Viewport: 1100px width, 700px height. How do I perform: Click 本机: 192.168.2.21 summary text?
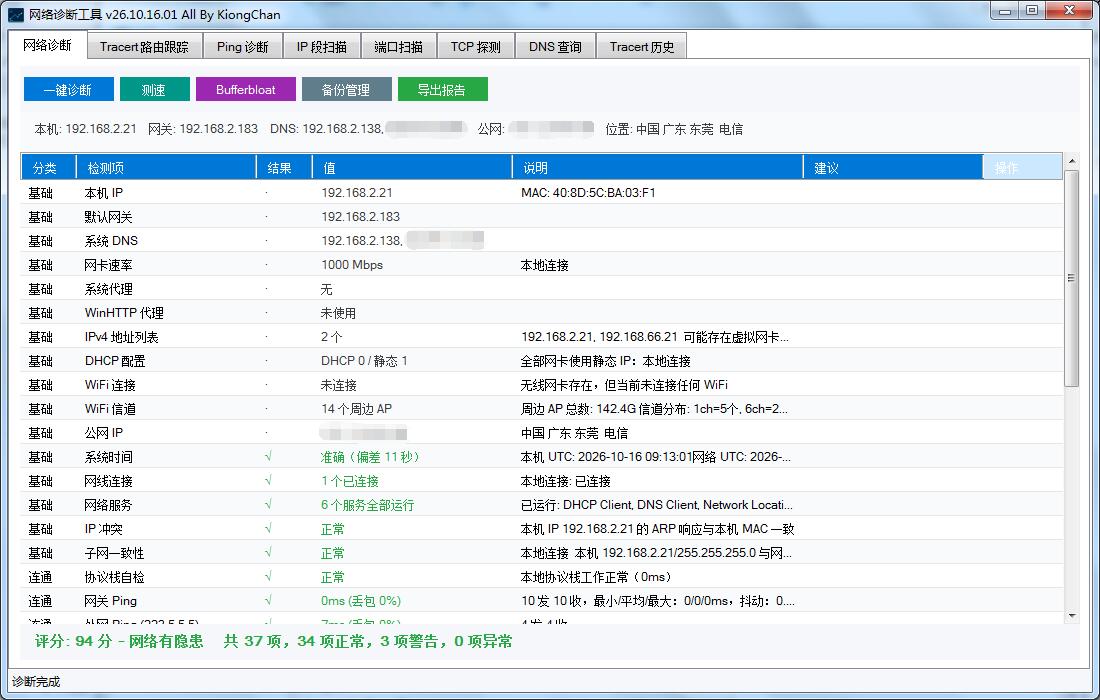(86, 129)
